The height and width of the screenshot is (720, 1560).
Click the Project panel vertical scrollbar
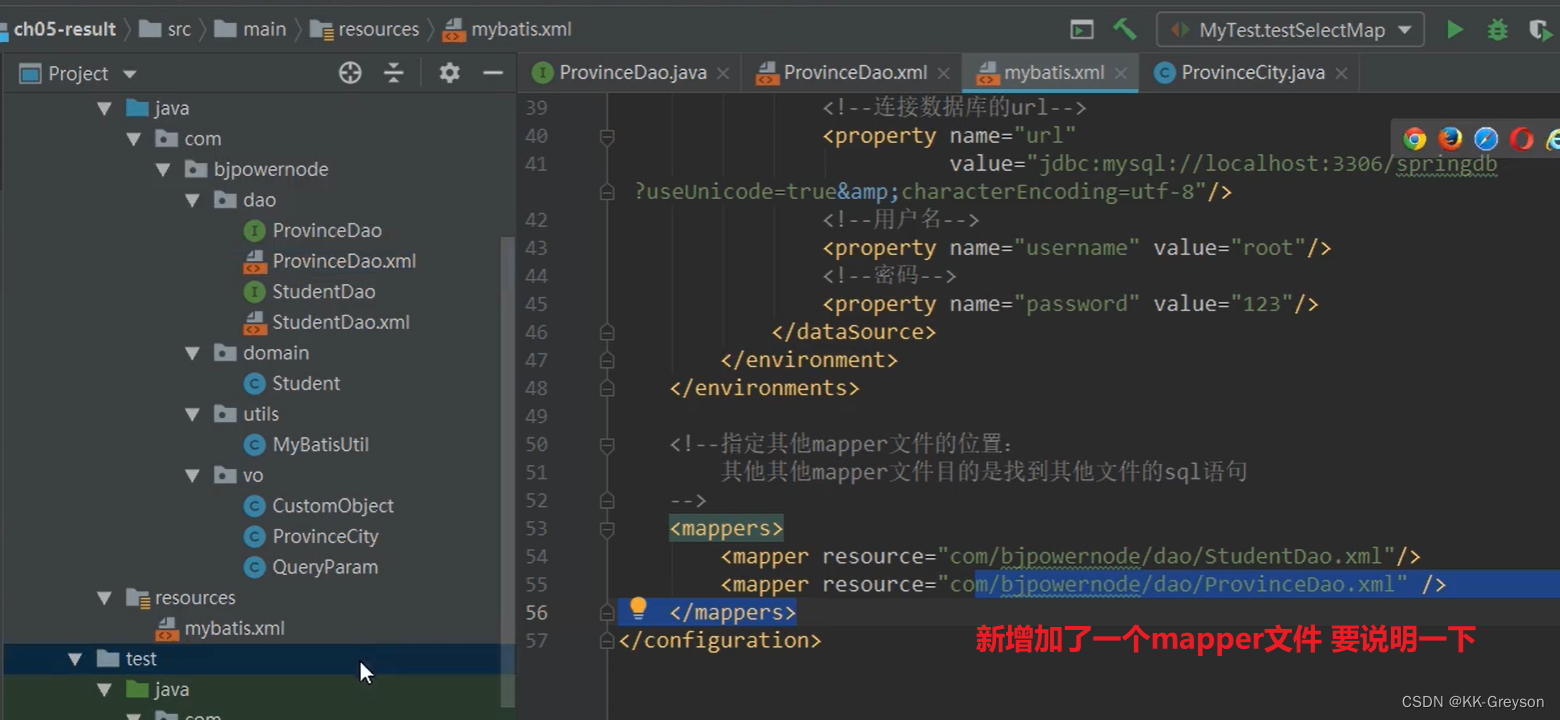click(x=508, y=470)
